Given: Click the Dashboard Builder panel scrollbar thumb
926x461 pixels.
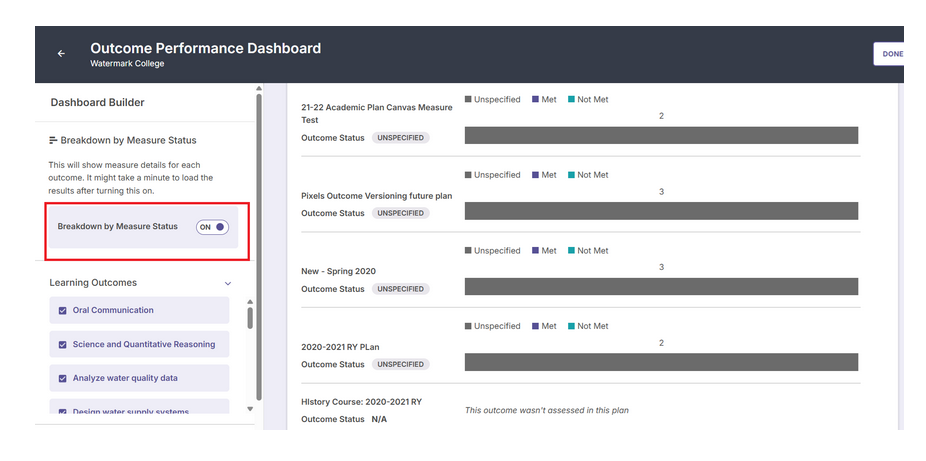Looking at the screenshot, I should [259, 247].
